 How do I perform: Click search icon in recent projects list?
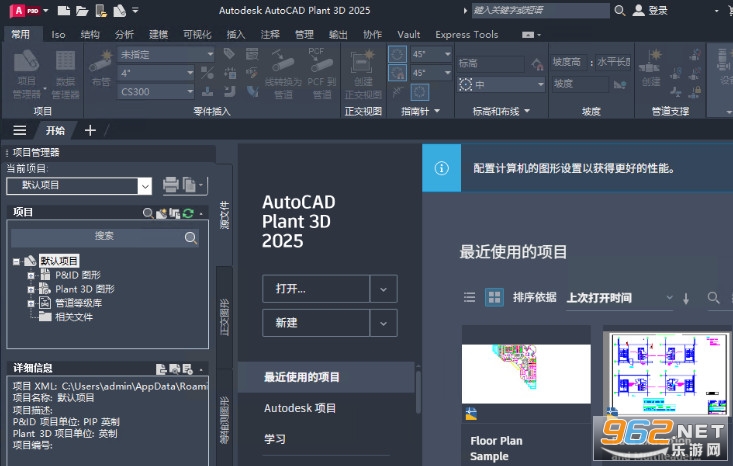[x=713, y=297]
